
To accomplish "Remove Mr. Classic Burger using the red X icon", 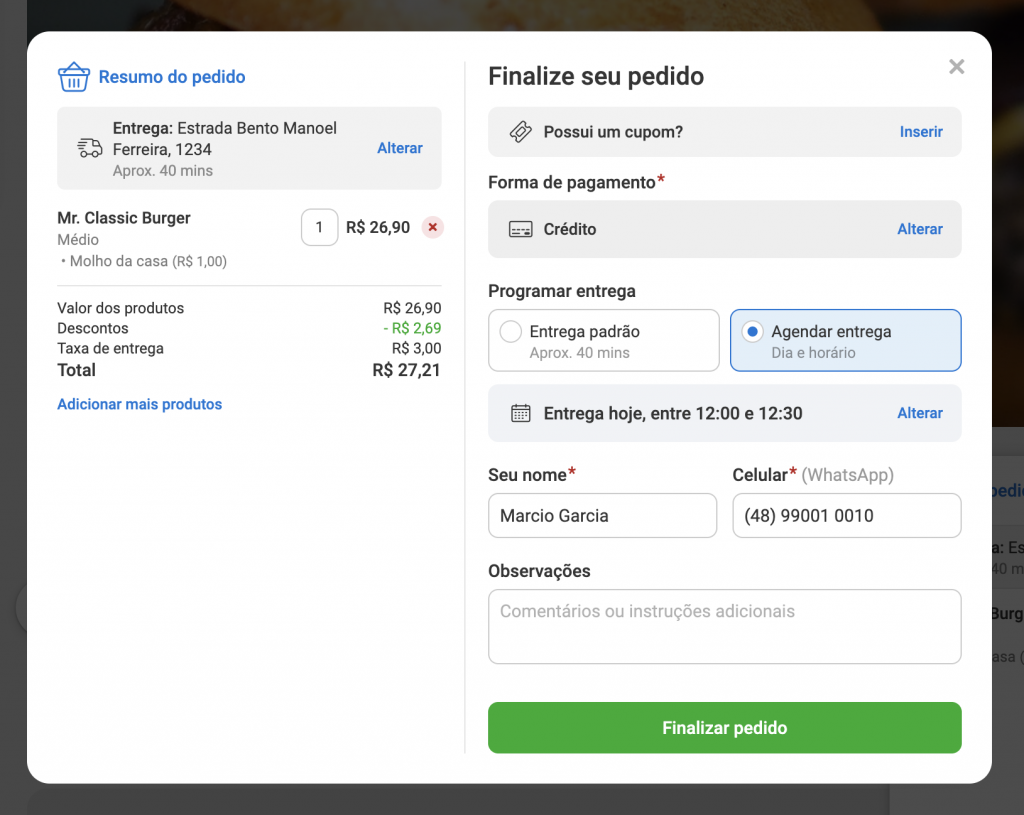I will click(x=432, y=227).
